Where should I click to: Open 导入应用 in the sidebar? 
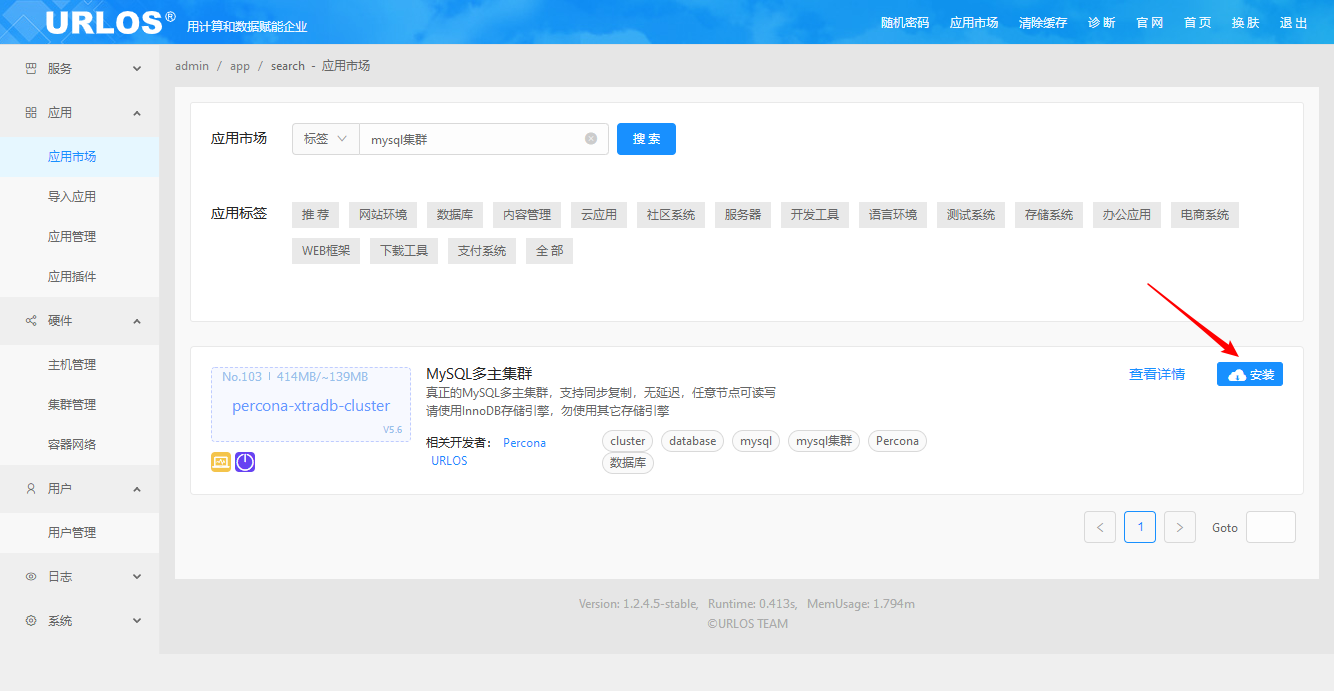[72, 197]
